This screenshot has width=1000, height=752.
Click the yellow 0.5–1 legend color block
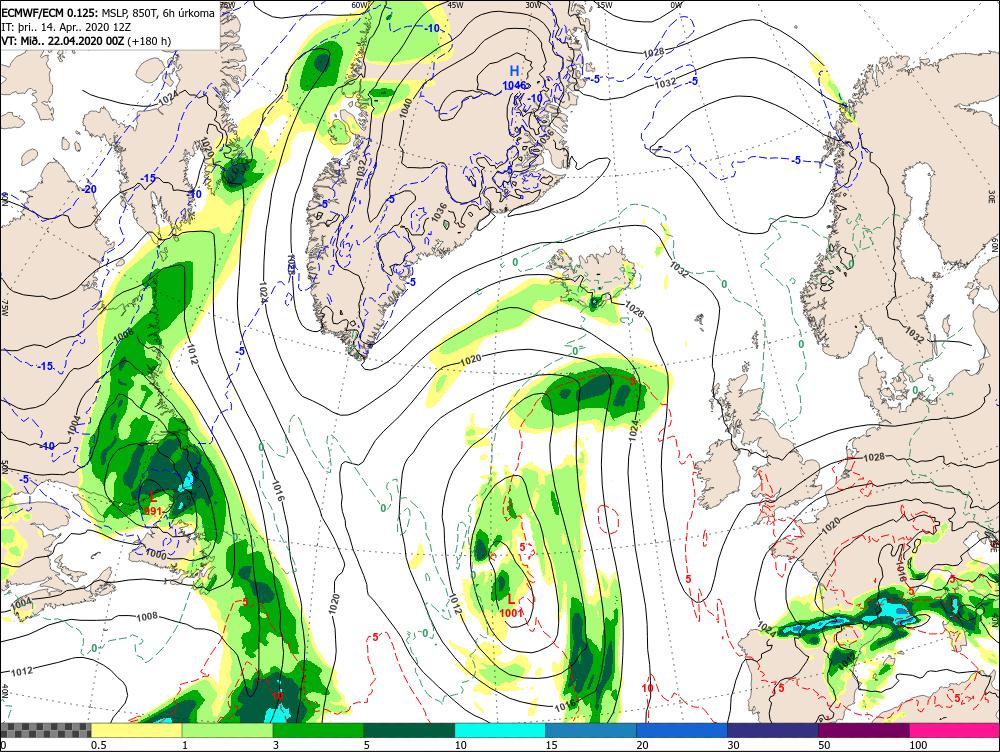(136, 730)
